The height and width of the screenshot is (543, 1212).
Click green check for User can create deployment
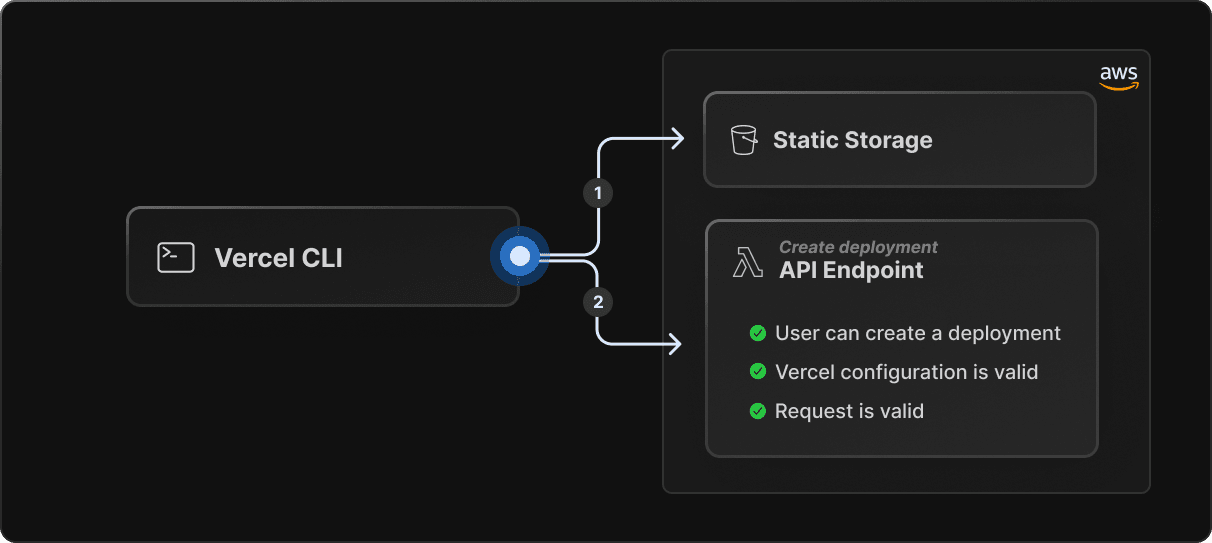point(758,333)
